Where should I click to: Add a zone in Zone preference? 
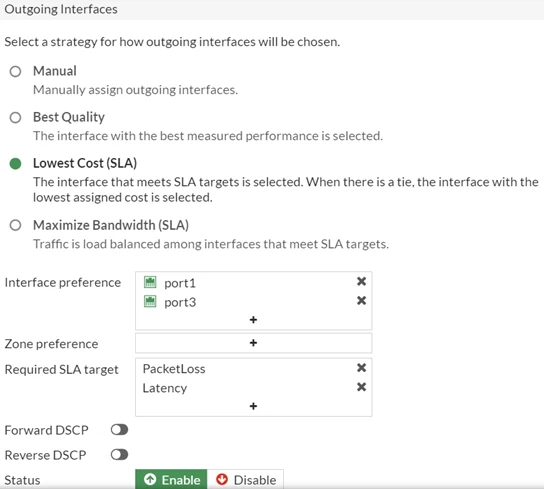point(253,343)
